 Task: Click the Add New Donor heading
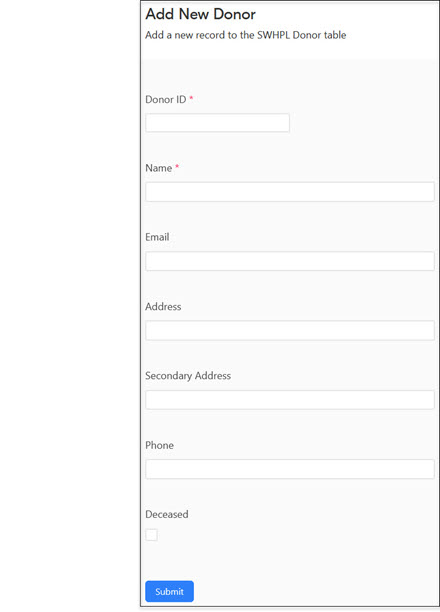click(x=201, y=14)
